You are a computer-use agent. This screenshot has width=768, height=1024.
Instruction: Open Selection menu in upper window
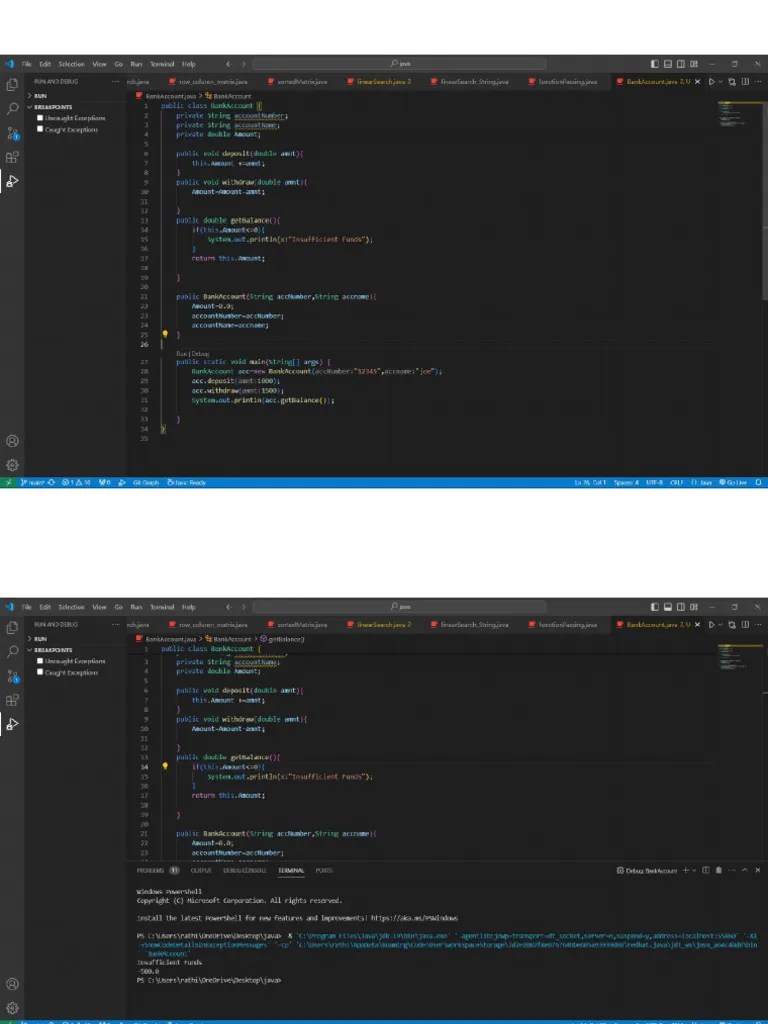pos(71,64)
